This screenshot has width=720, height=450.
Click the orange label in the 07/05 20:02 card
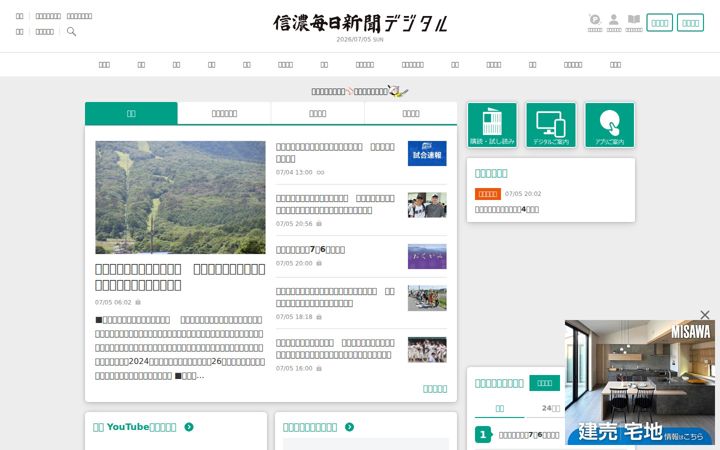point(488,194)
